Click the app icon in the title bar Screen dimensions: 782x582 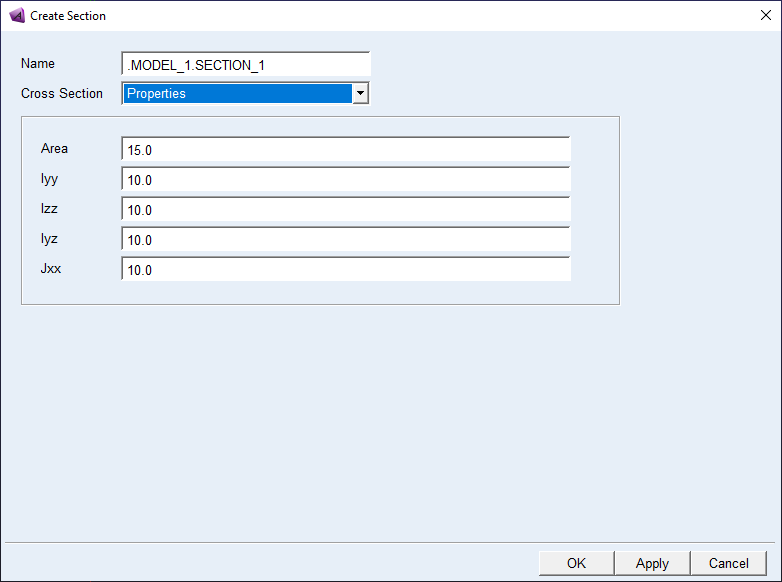click(16, 16)
